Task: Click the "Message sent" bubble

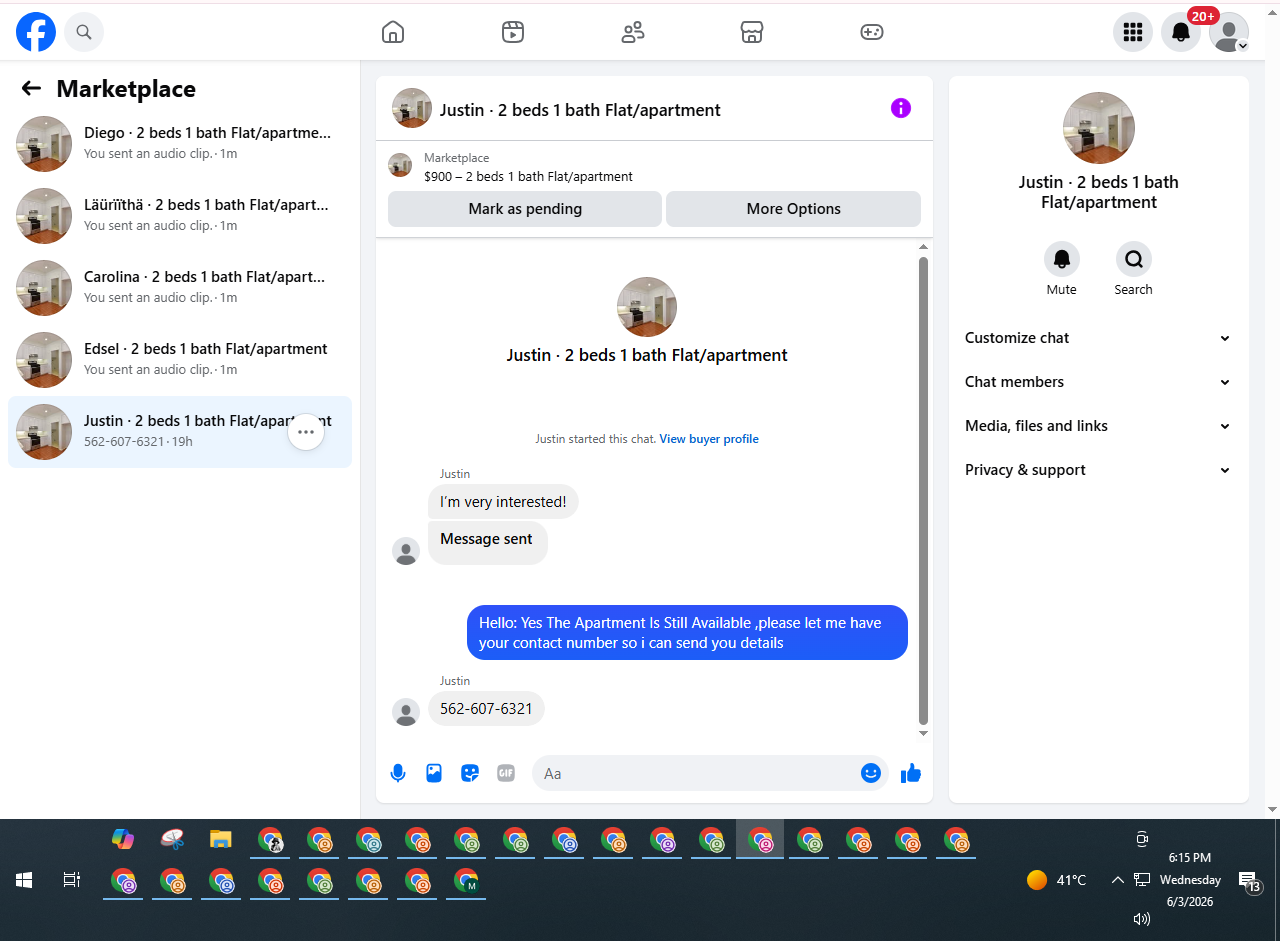Action: (488, 542)
